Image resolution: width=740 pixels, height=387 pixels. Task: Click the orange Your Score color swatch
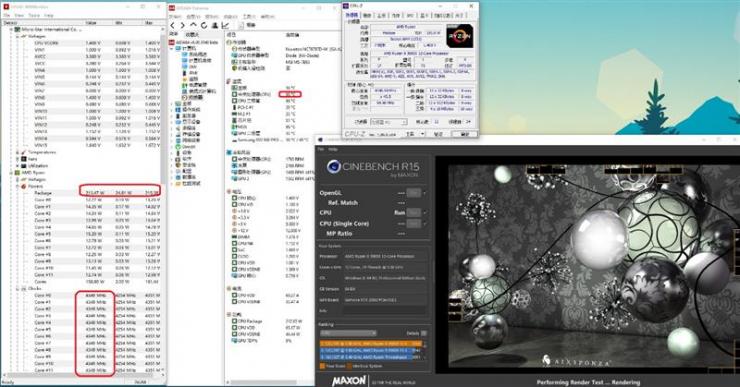(x=323, y=366)
